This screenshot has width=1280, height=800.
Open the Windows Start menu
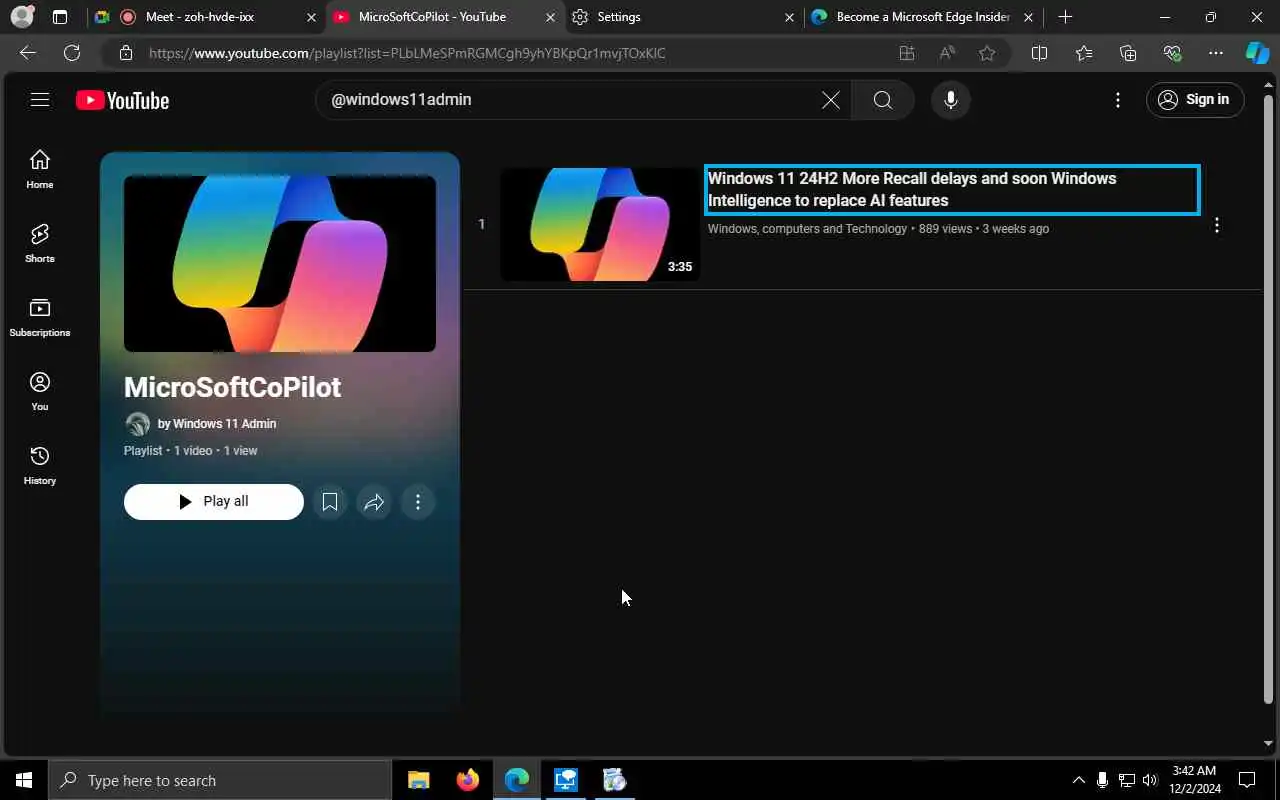click(24, 780)
